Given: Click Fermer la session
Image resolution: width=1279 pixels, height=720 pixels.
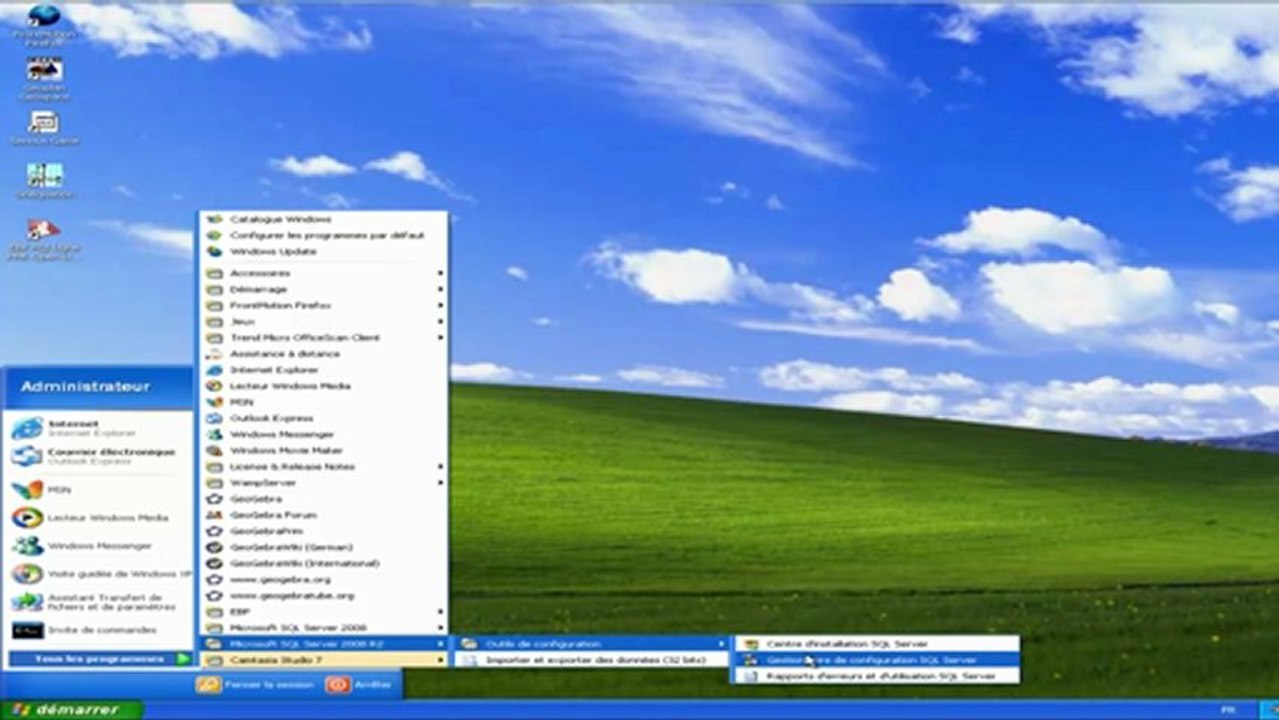Looking at the screenshot, I should (x=253, y=685).
